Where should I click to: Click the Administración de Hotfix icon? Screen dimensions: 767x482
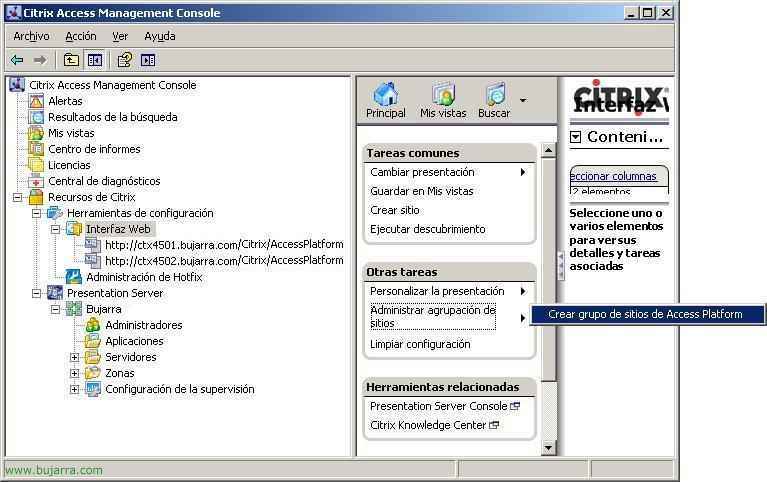click(x=74, y=277)
